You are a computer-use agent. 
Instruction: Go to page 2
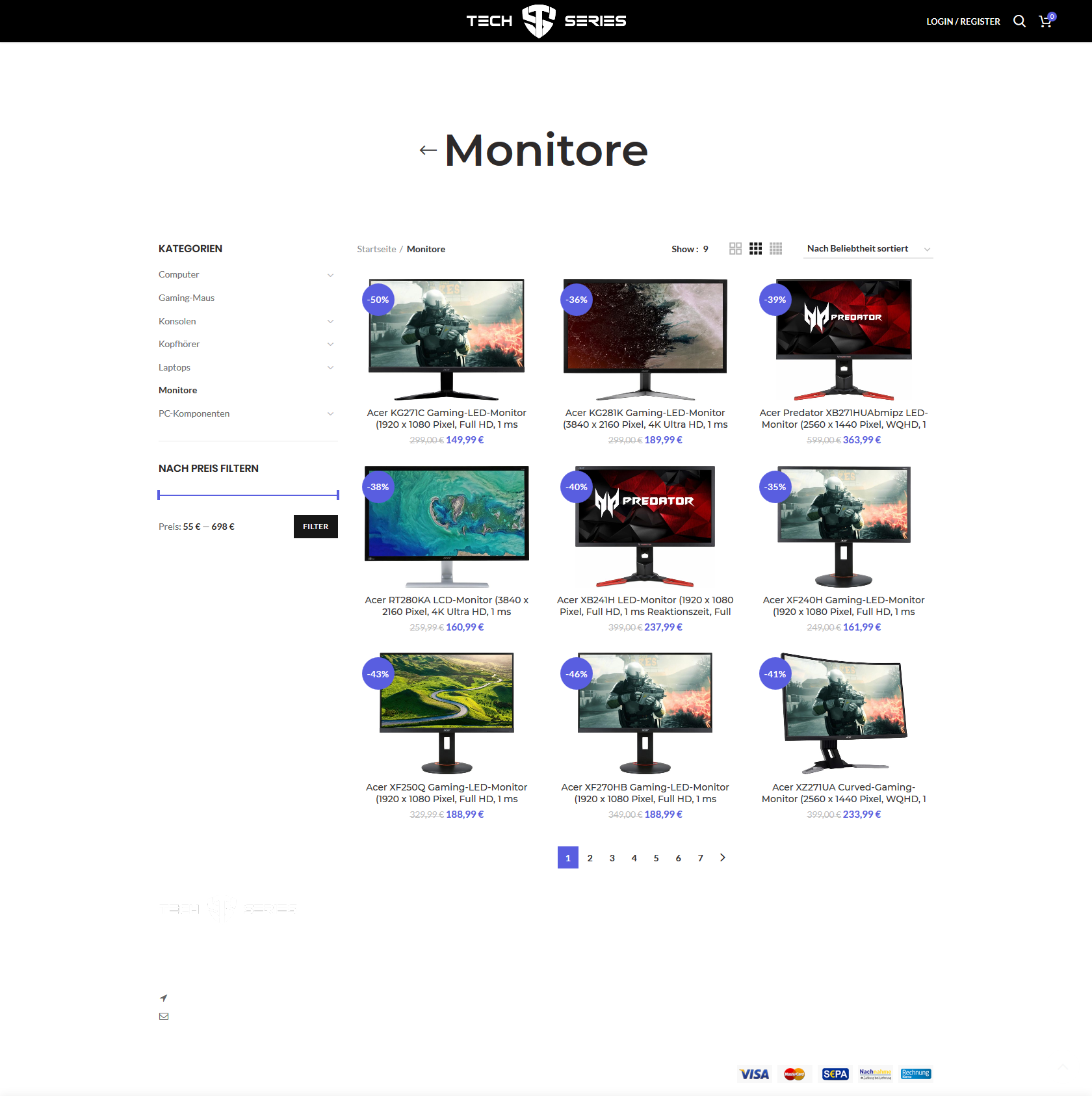coord(590,858)
